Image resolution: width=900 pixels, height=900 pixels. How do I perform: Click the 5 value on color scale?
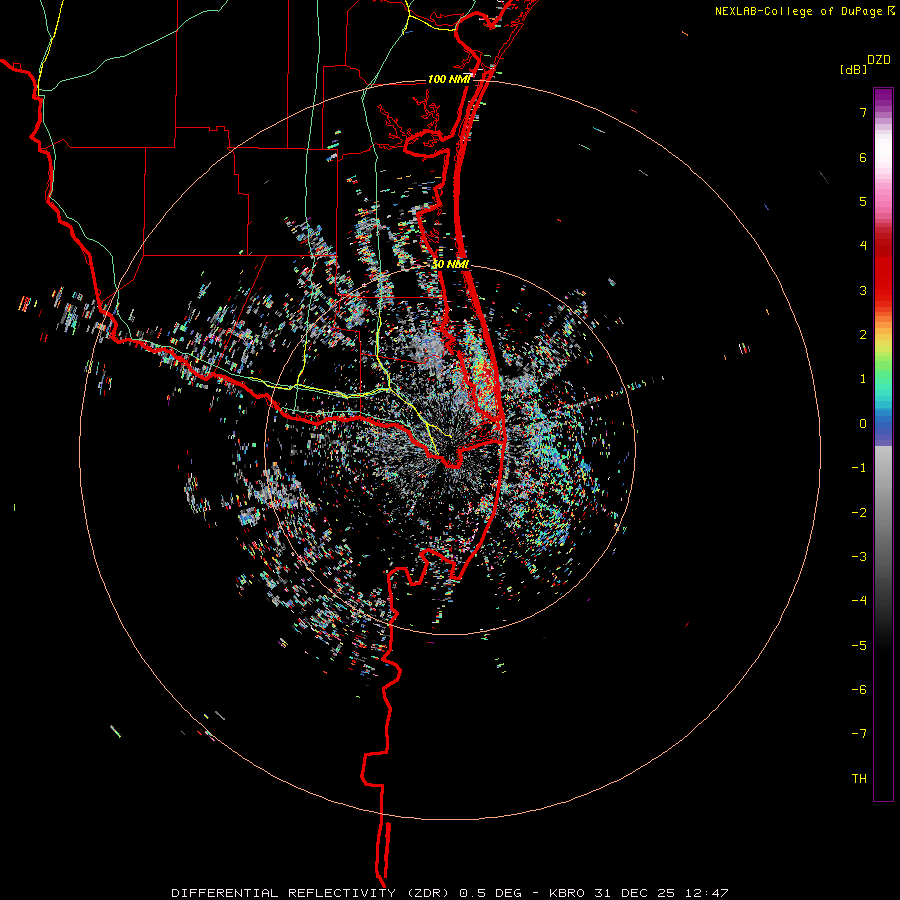(x=863, y=201)
